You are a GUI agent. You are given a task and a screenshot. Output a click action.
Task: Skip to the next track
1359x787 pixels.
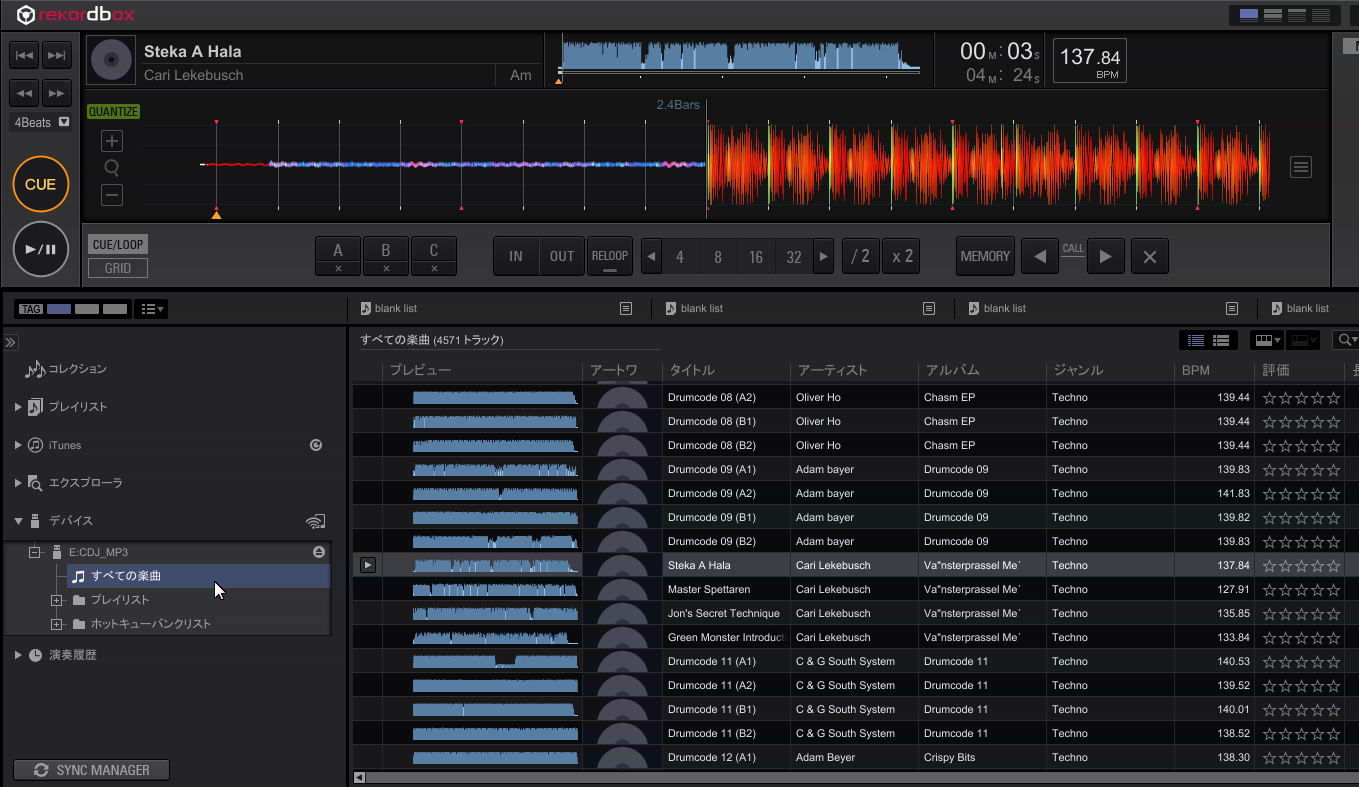(x=57, y=55)
